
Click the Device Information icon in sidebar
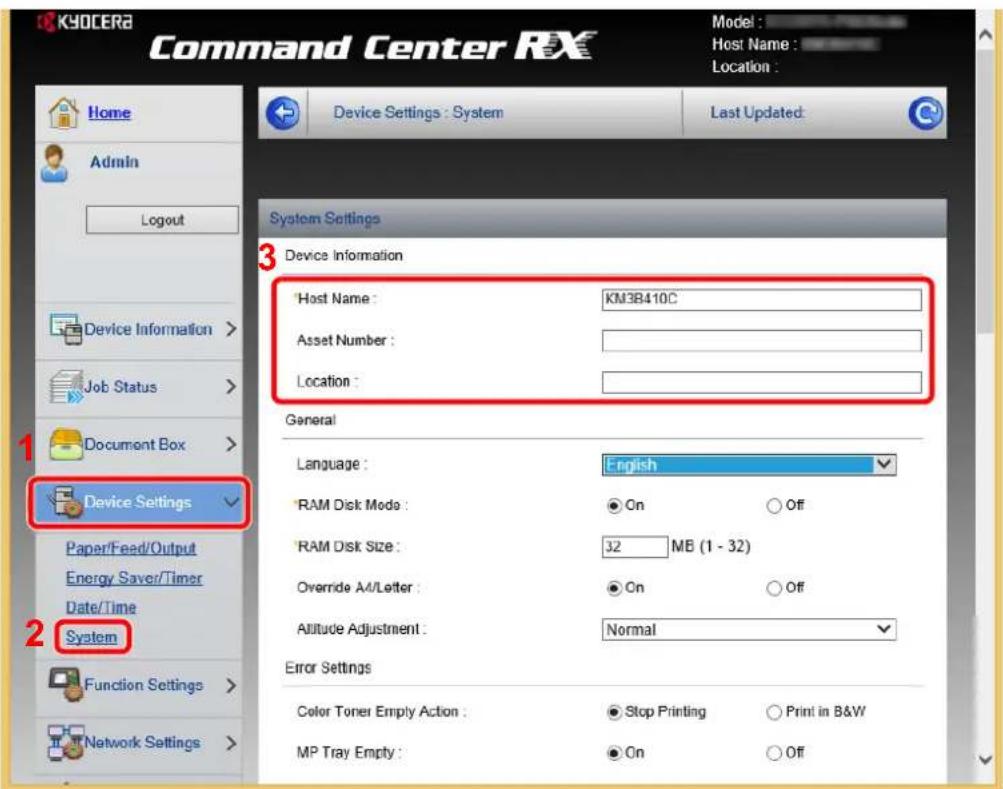pyautogui.click(x=66, y=329)
